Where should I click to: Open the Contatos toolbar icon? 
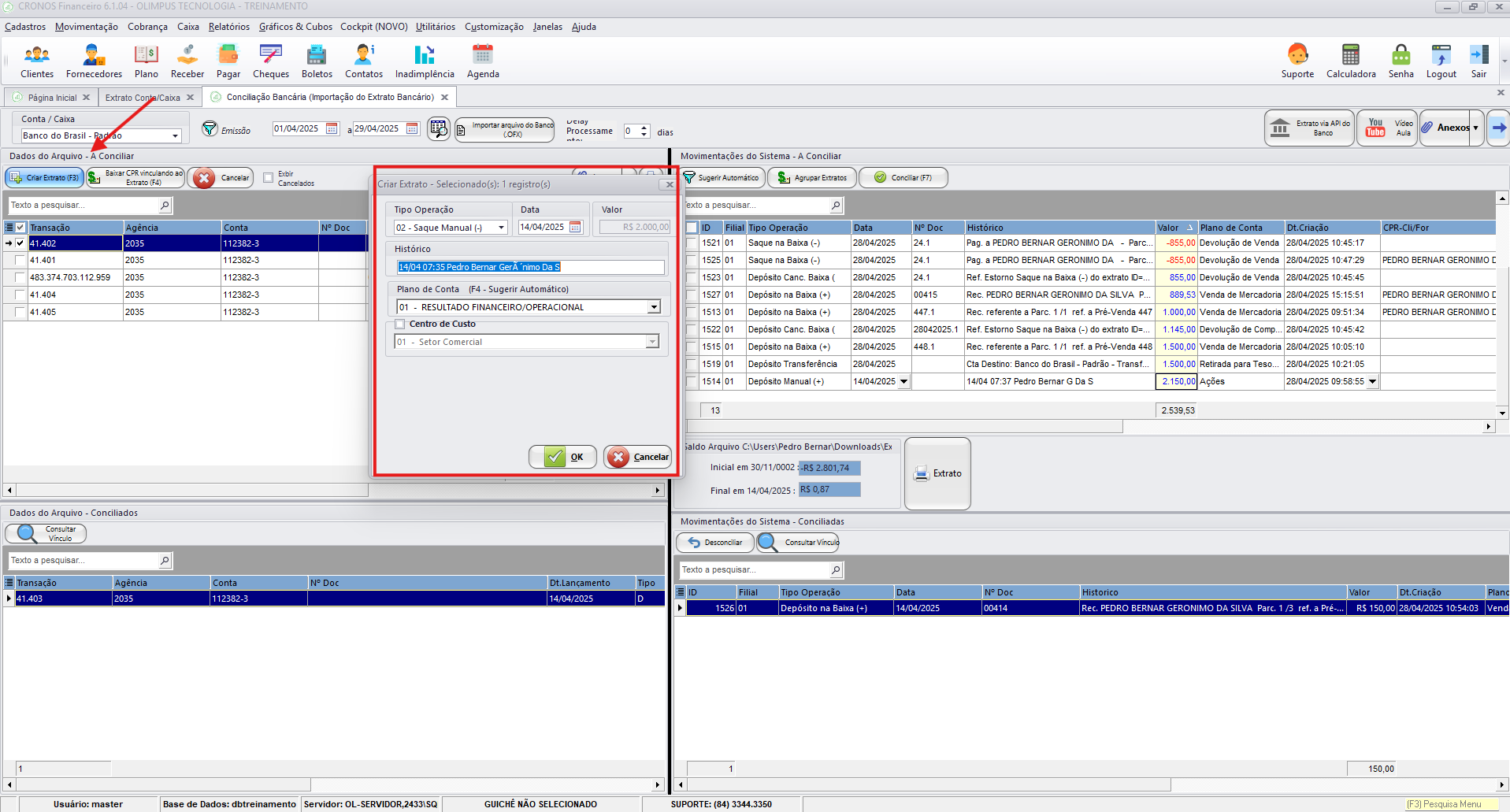[364, 55]
